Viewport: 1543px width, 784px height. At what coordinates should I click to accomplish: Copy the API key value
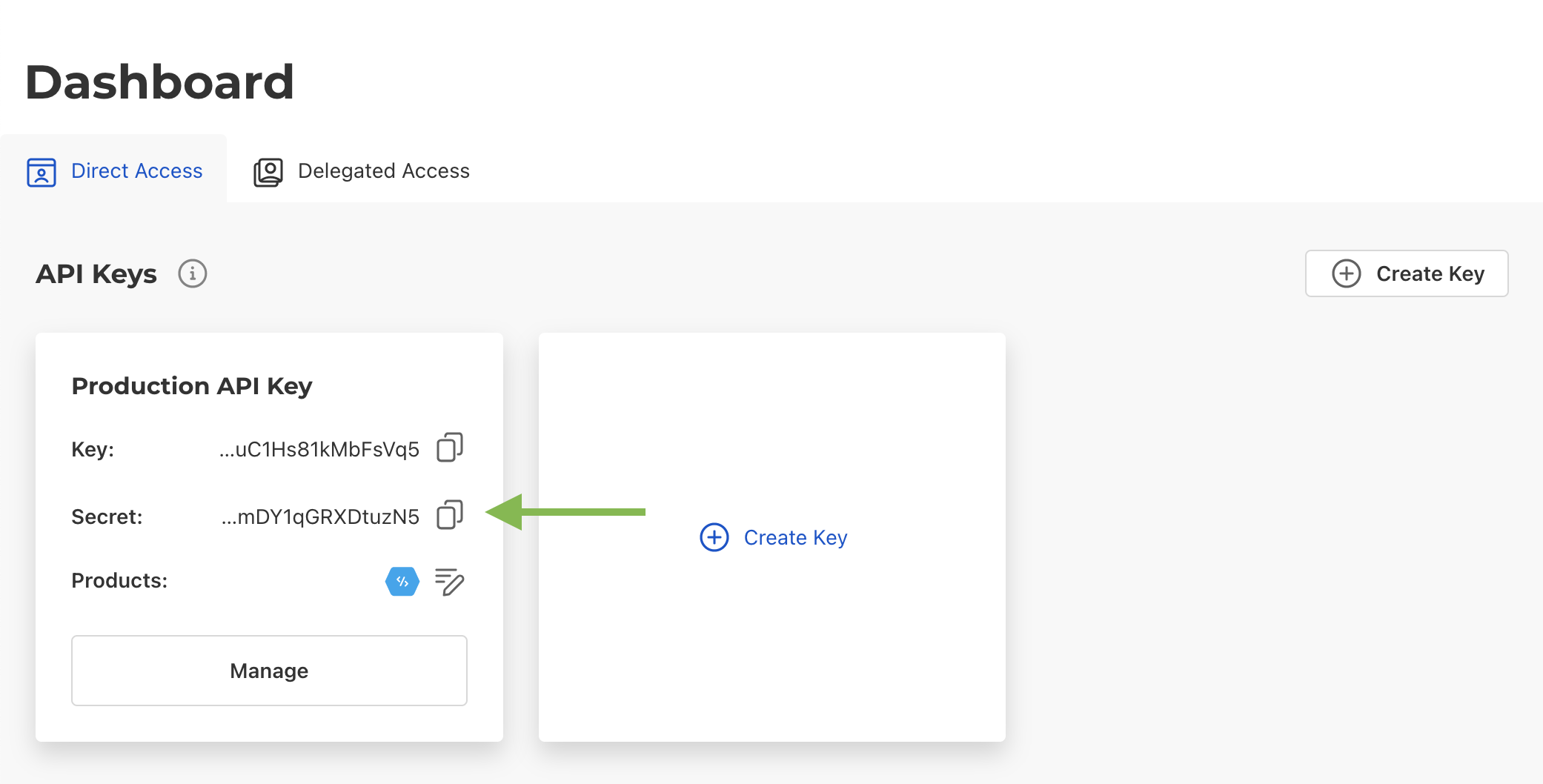click(x=449, y=448)
